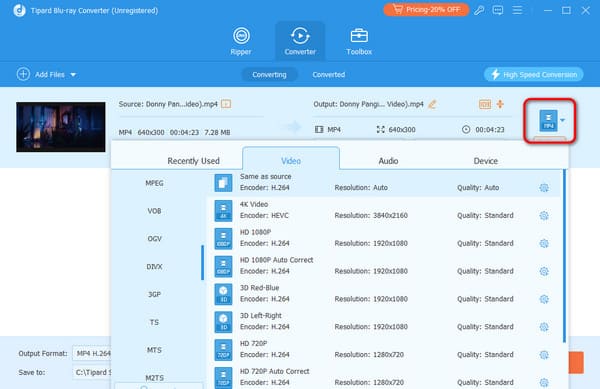Switch to the Audio tab
The height and width of the screenshot is (389, 600).
pos(388,161)
